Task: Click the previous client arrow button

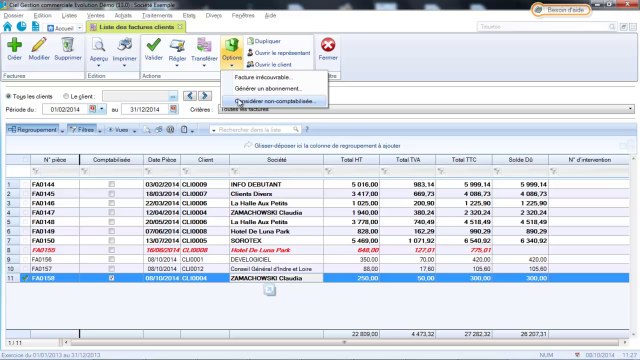Action: (189, 96)
